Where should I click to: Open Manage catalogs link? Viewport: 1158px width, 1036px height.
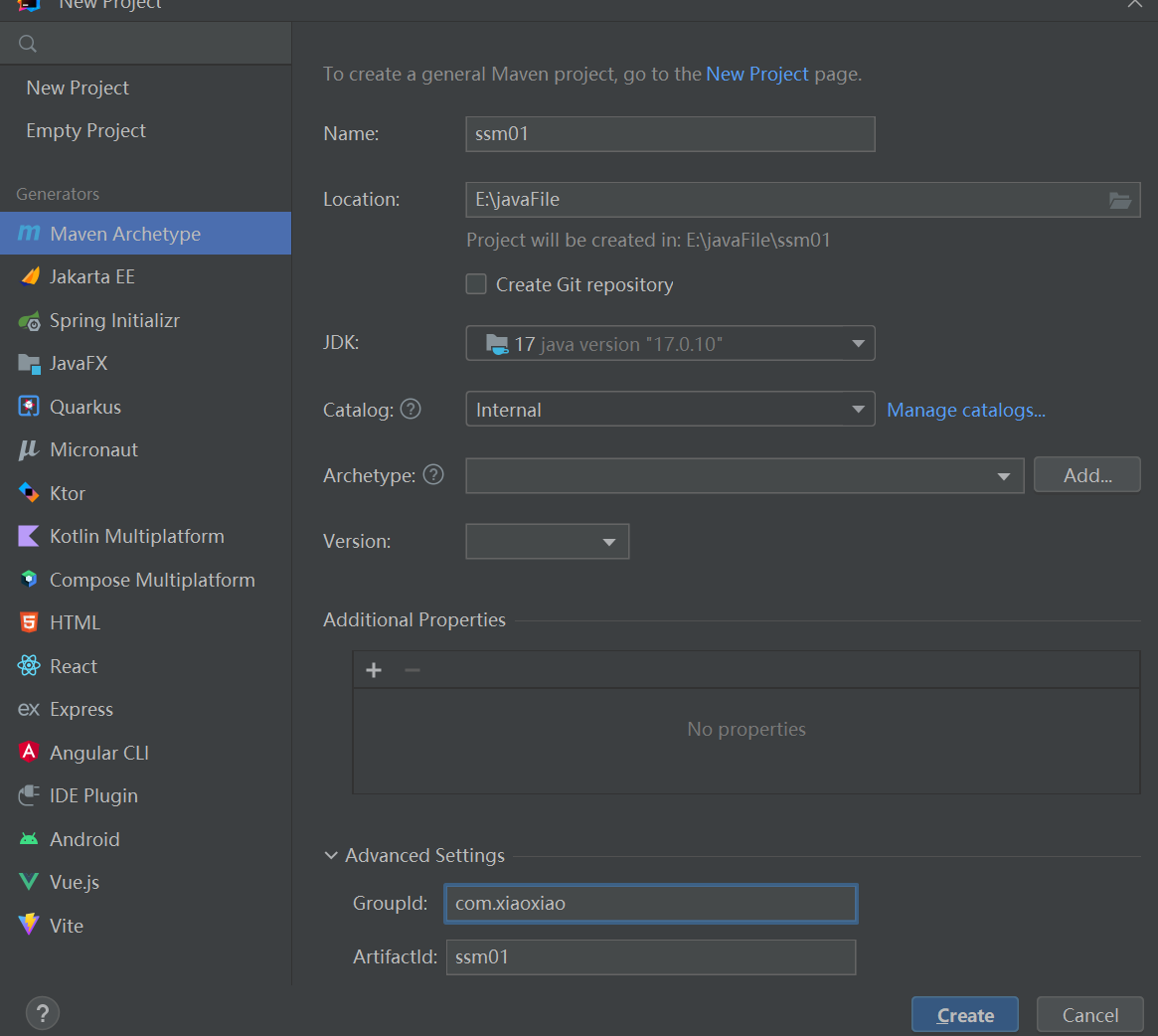(x=966, y=410)
